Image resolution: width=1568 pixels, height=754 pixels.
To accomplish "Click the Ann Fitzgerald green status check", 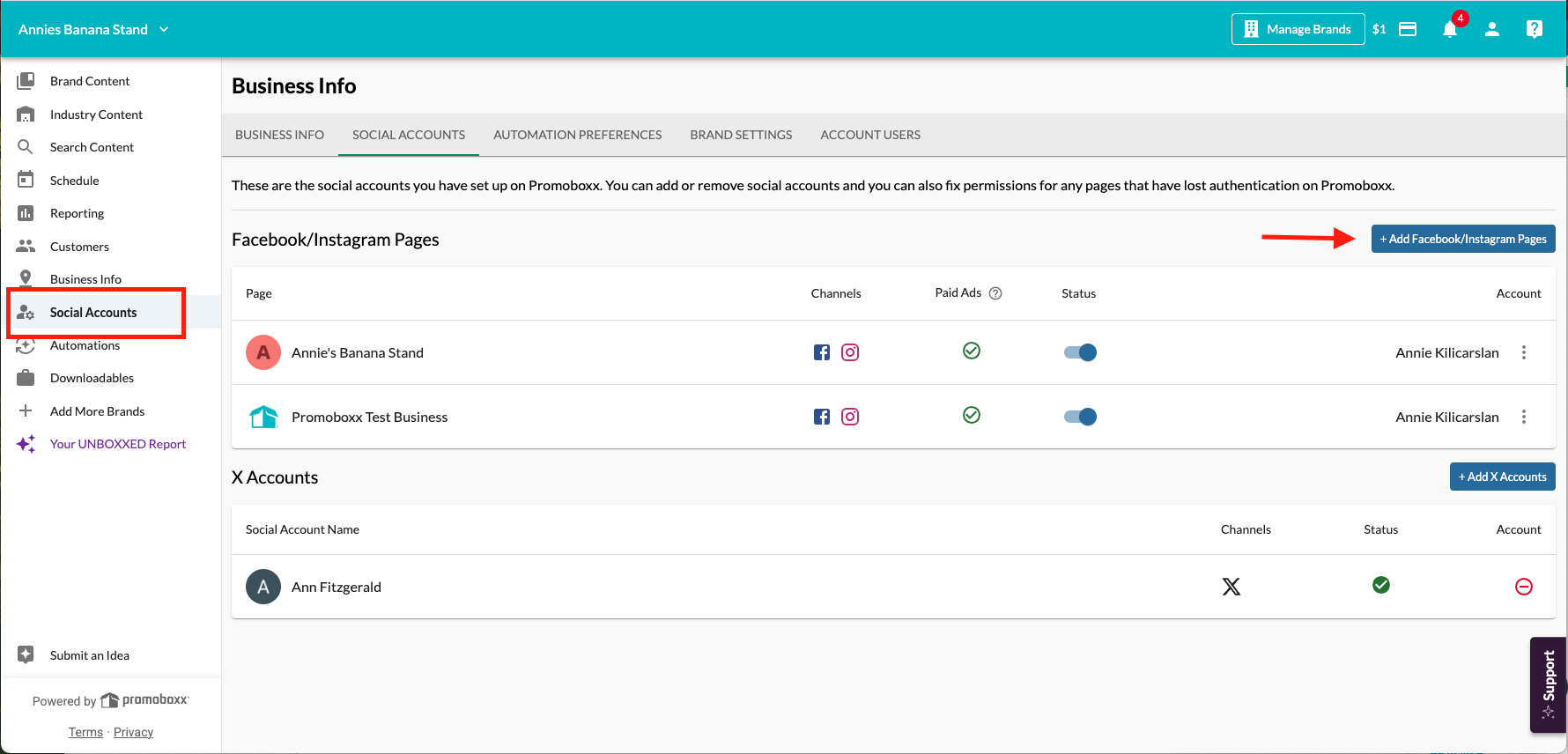I will click(x=1381, y=585).
